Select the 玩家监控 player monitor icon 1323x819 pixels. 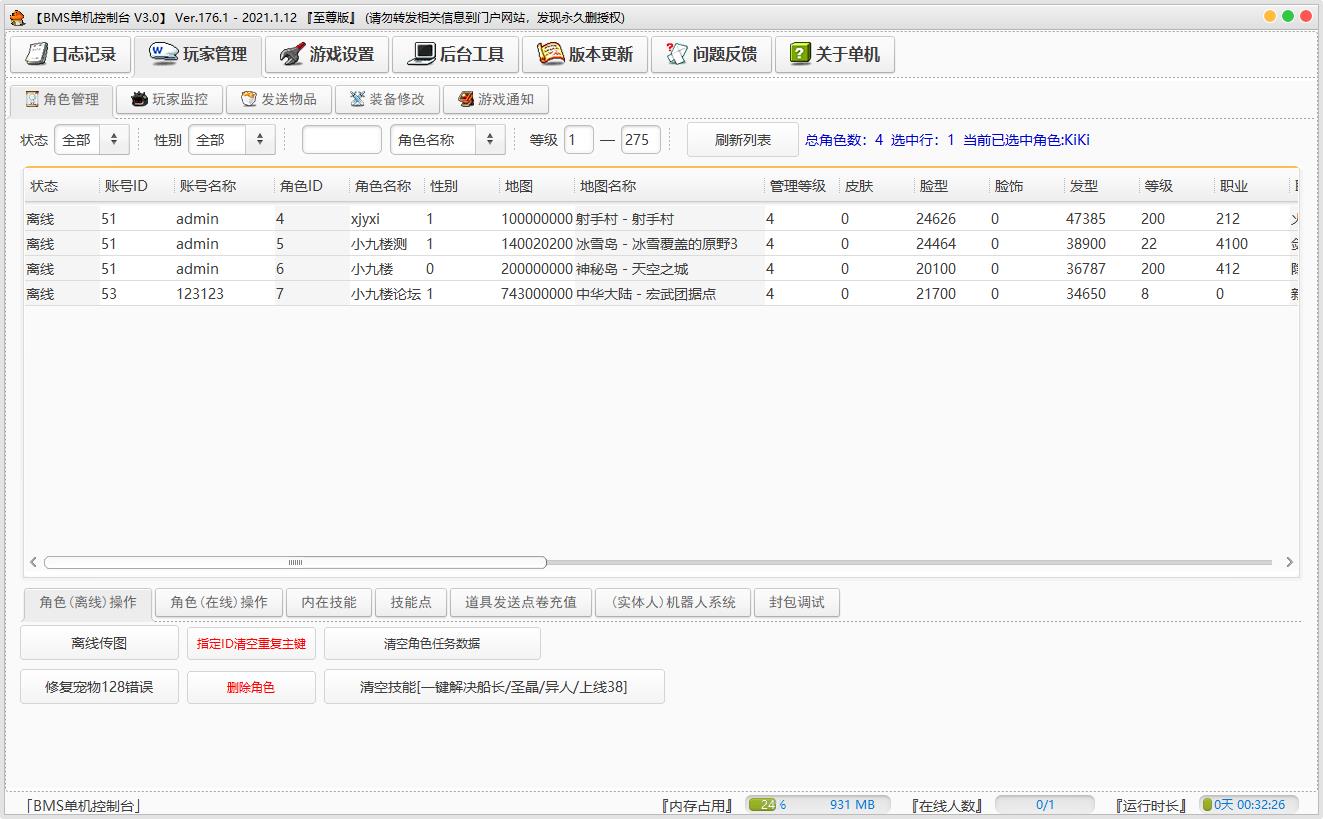pos(139,99)
